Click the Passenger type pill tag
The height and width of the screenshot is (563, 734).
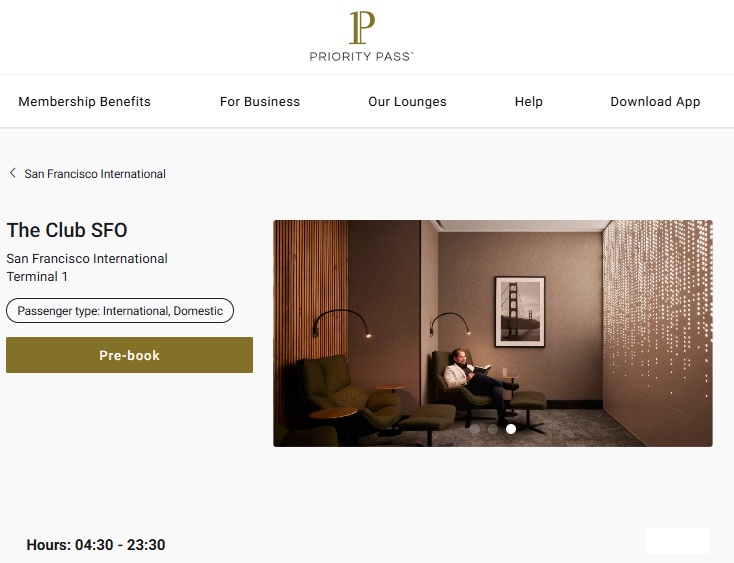coord(120,311)
